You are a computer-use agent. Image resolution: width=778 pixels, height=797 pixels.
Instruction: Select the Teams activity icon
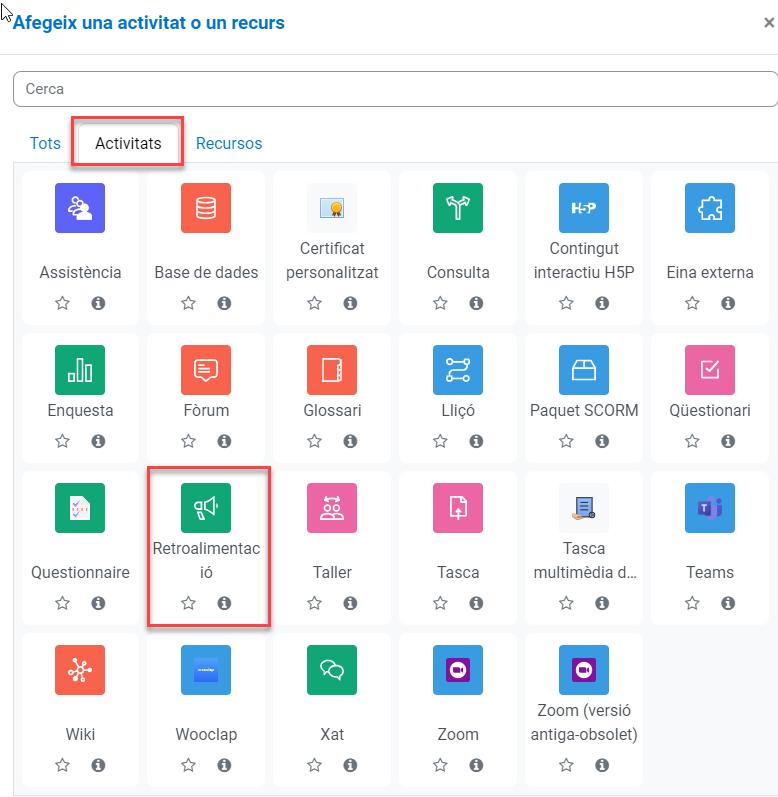point(710,508)
